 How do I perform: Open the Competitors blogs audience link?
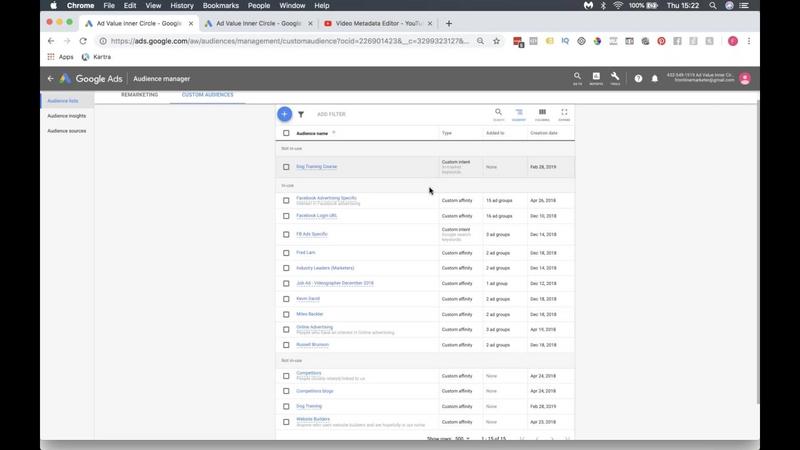[315, 391]
